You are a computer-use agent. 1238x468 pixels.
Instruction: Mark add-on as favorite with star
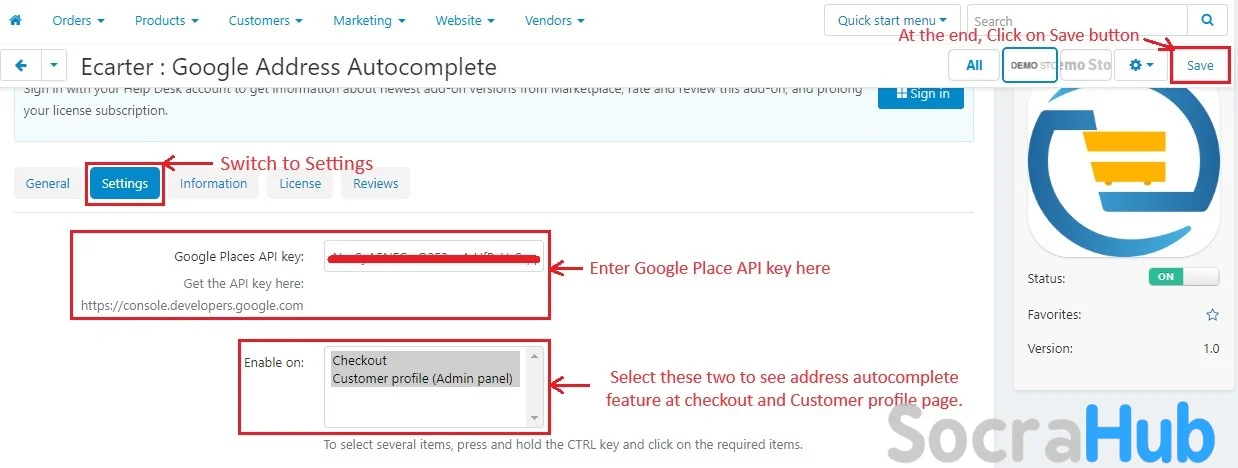(1212, 315)
